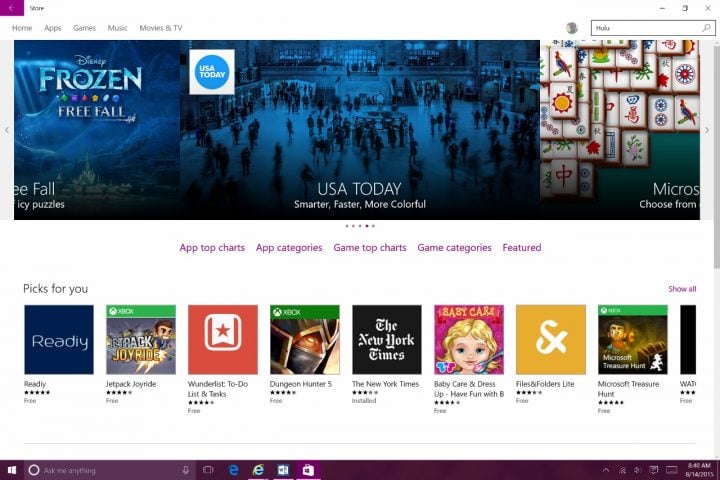The width and height of the screenshot is (720, 480).
Task: Open the Microsoft Treasure Hunt tile
Action: (x=633, y=339)
